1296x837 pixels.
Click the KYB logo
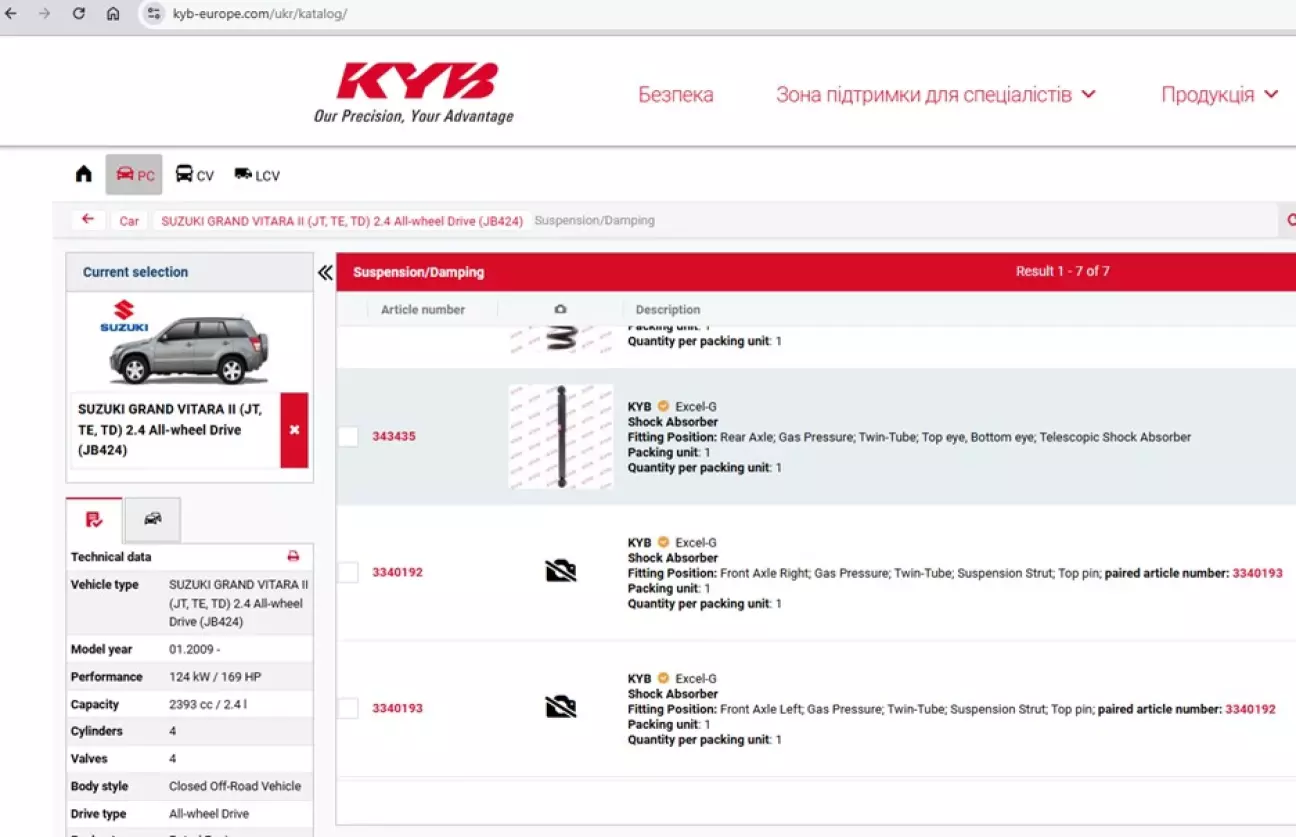(414, 92)
